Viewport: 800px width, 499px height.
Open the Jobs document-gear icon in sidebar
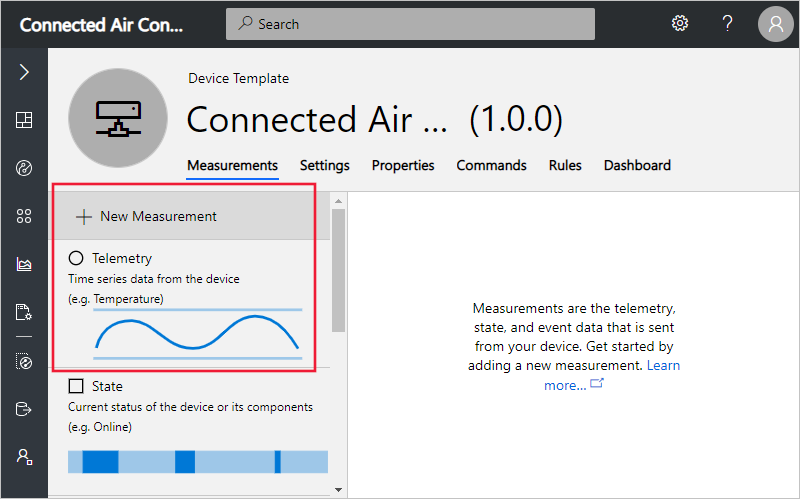tap(24, 312)
